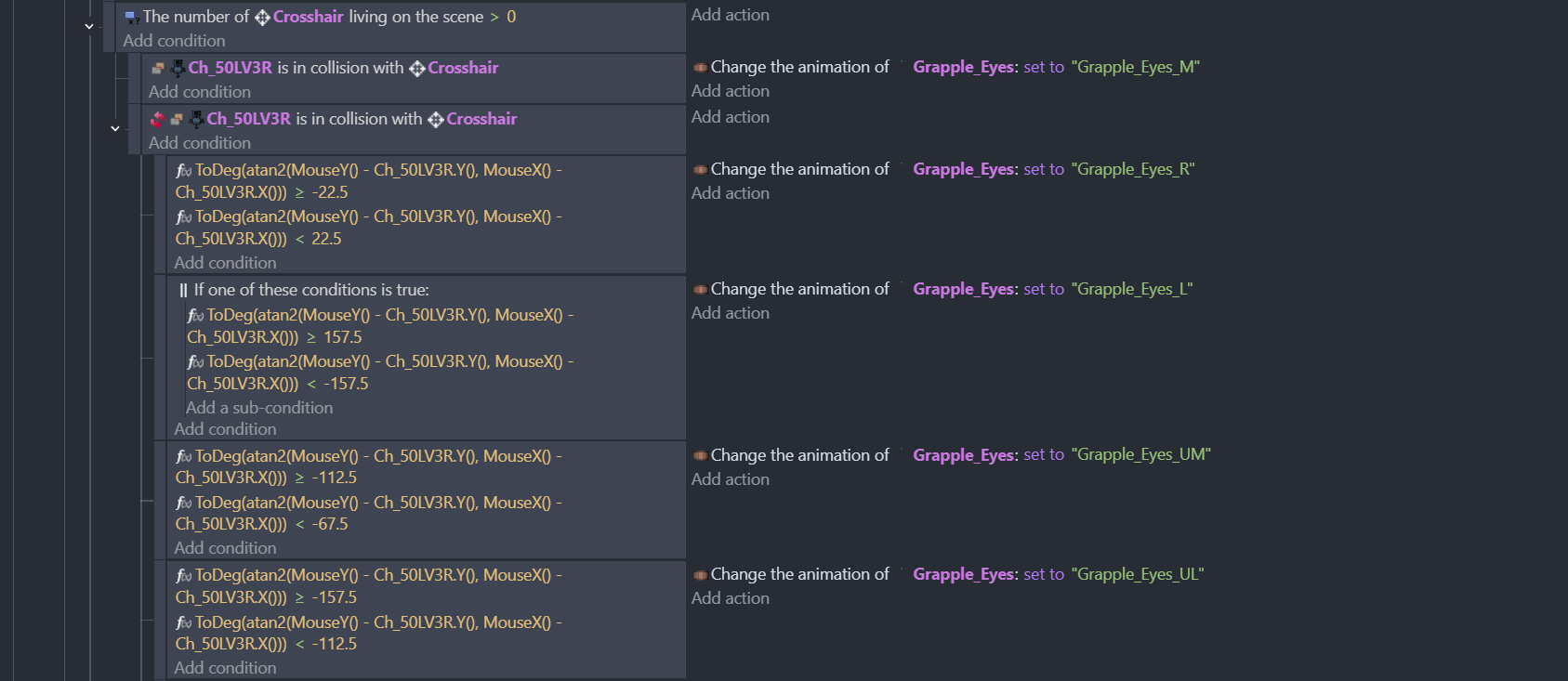Click 'Add condition' below the < 22.5 expression
This screenshot has width=1568, height=681.
click(225, 263)
